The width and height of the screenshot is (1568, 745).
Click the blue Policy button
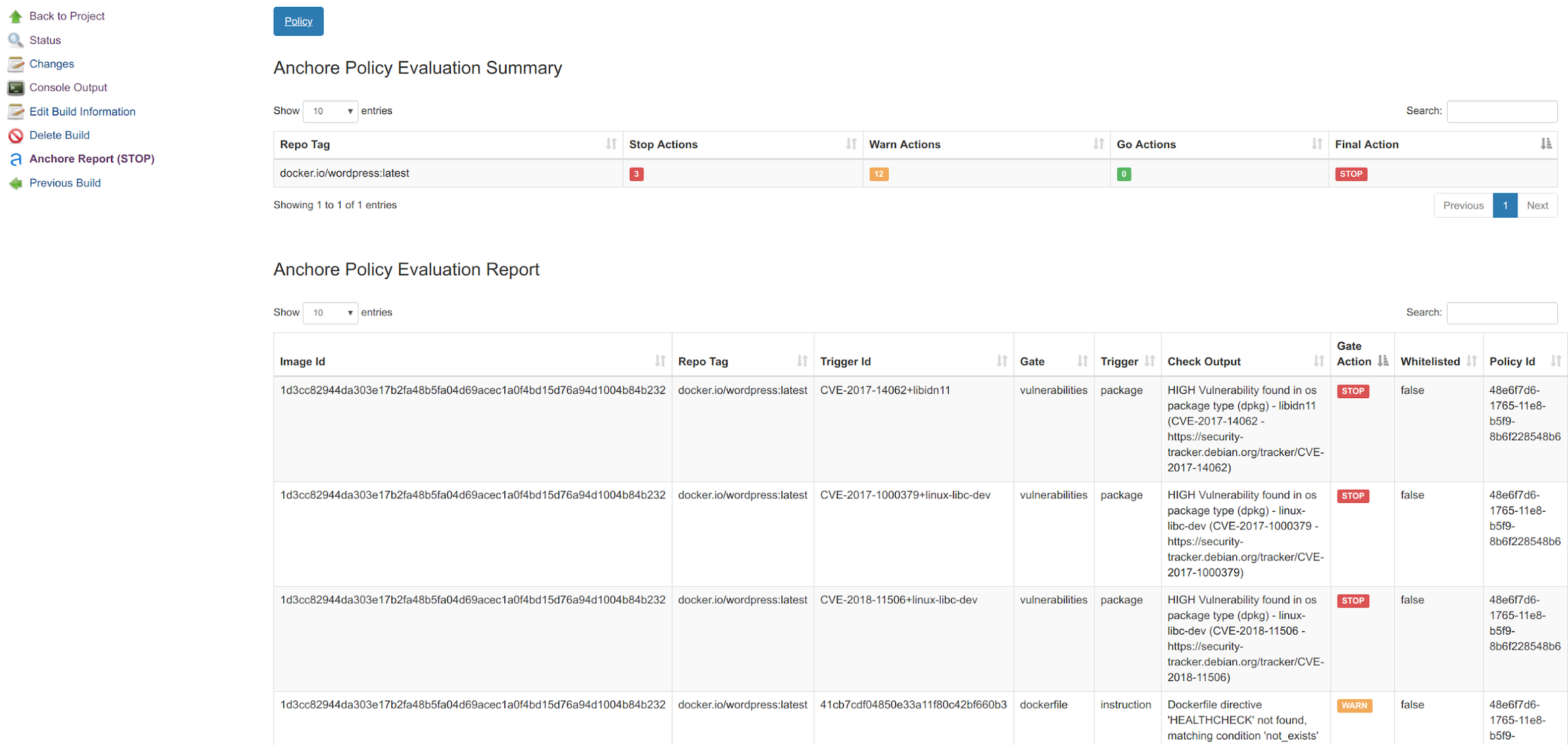298,21
